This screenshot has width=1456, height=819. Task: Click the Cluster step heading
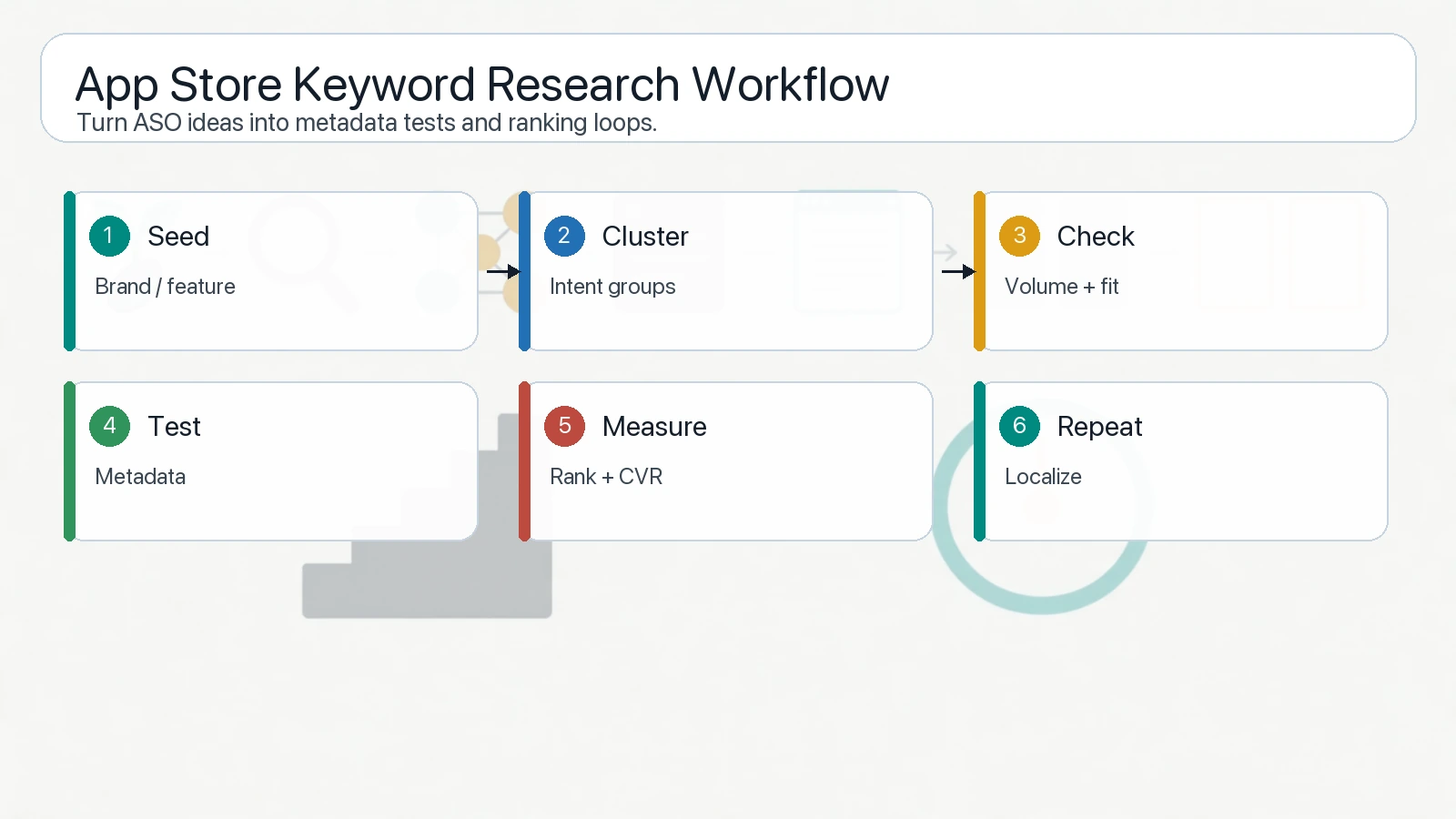[644, 237]
